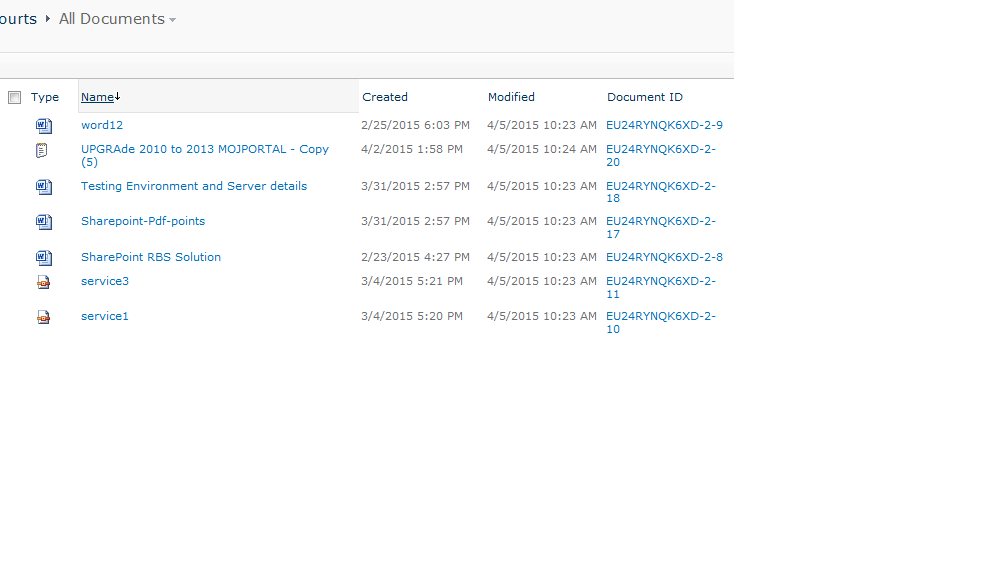Click the Word icon beside SharePoint RBS Solution
The height and width of the screenshot is (577, 1002).
tap(43, 258)
